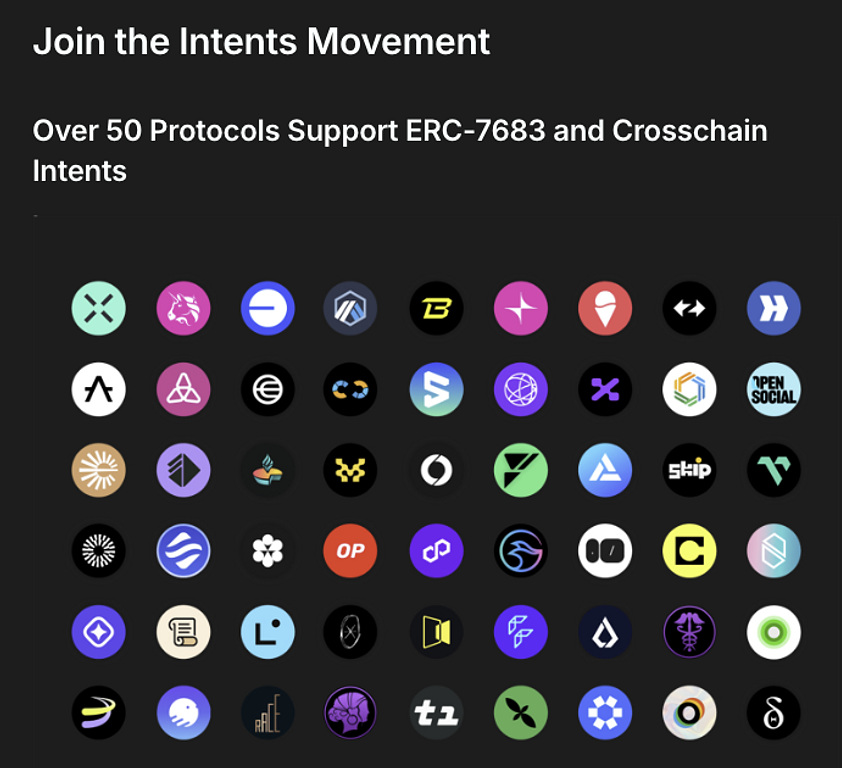Viewport: 842px width, 768px height.
Task: Click the cream Scroll logo
Action: tap(183, 632)
